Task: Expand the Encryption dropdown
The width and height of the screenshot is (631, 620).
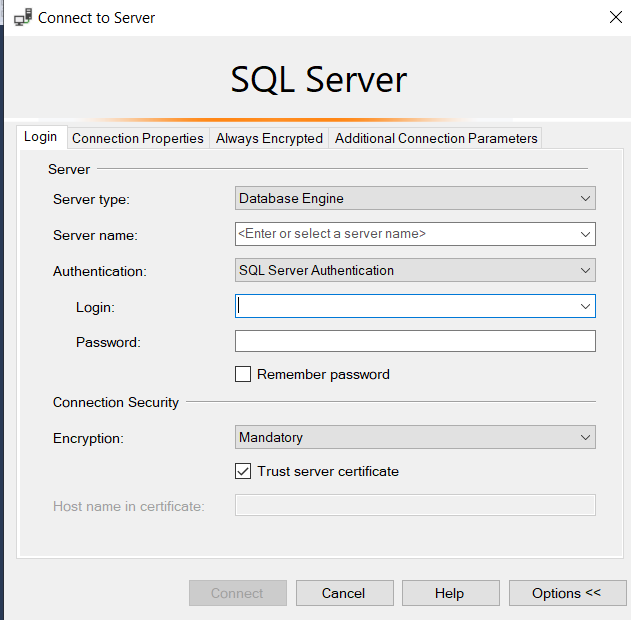Action: (x=415, y=437)
